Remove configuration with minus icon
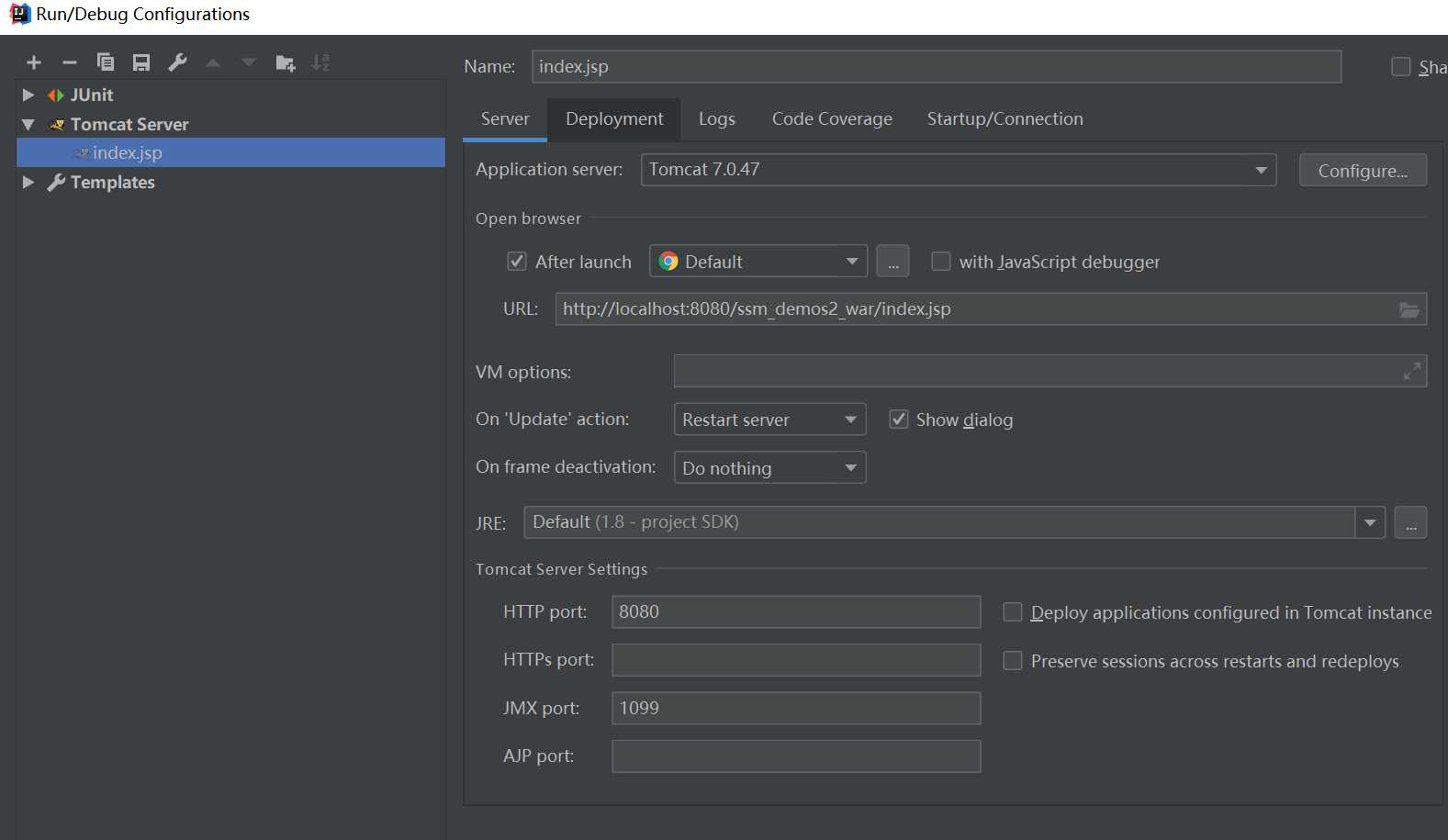The width and height of the screenshot is (1448, 840). 70,62
